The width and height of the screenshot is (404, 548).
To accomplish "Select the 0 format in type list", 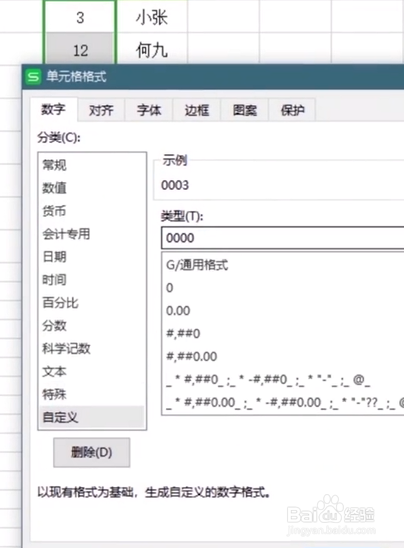I will coord(283,288).
